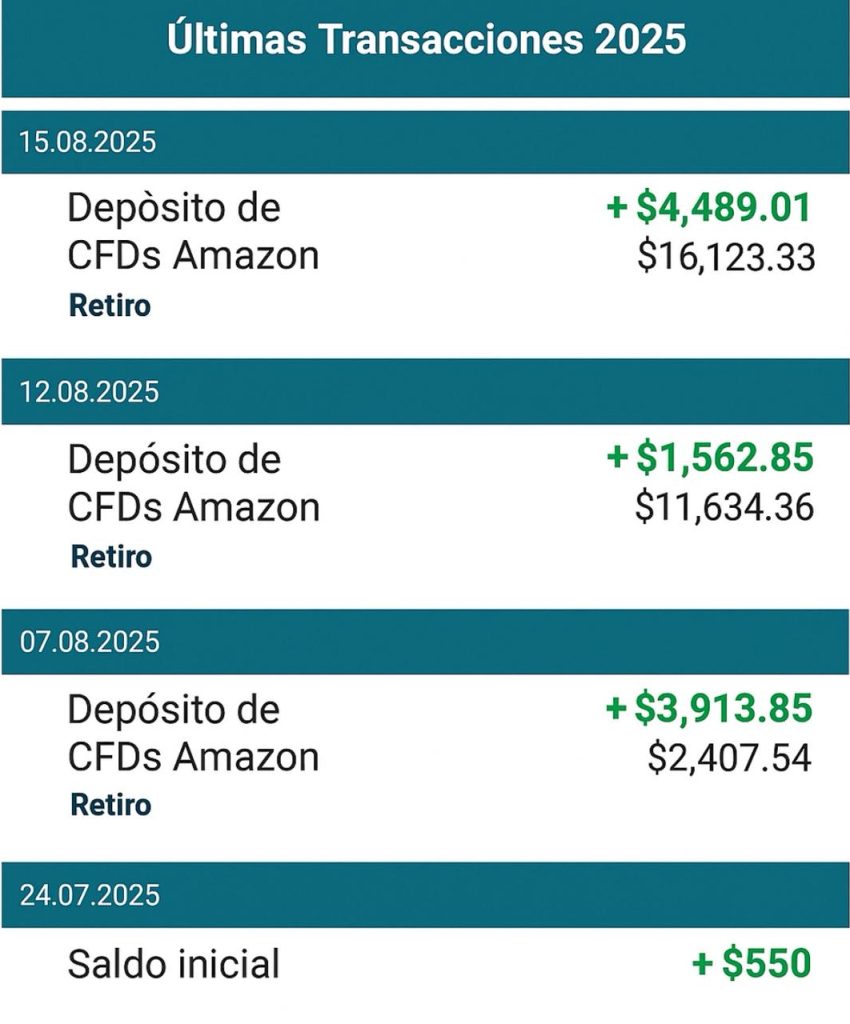Open the 07.08.2025 Depósito de CFDs Amazon description
The width and height of the screenshot is (850, 1024).
pyautogui.click(x=193, y=733)
